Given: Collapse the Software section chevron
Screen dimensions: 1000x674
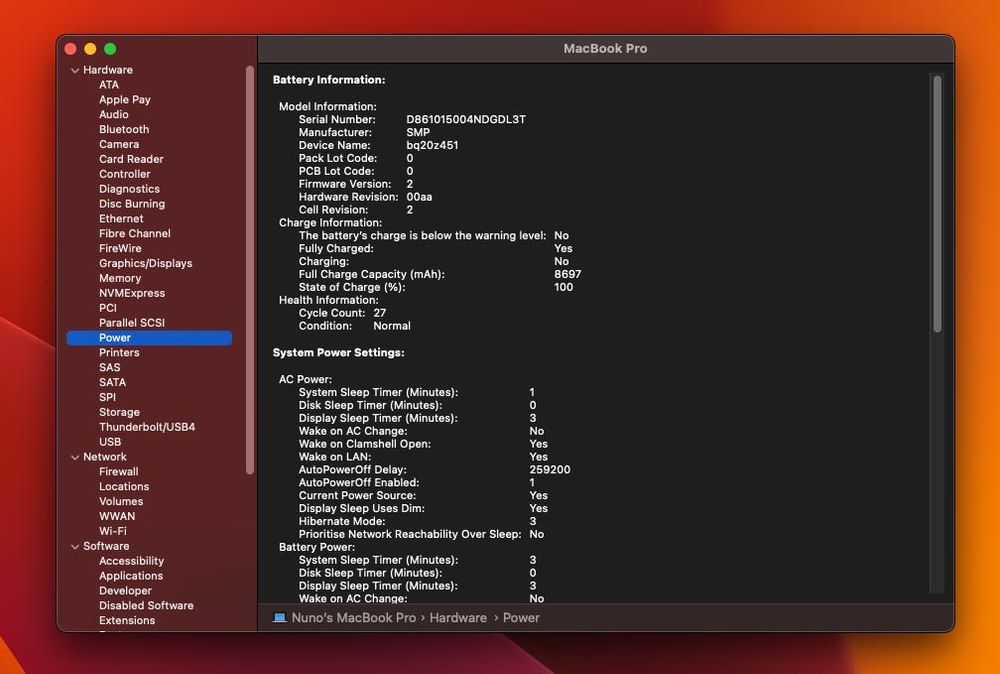Looking at the screenshot, I should pyautogui.click(x=75, y=546).
